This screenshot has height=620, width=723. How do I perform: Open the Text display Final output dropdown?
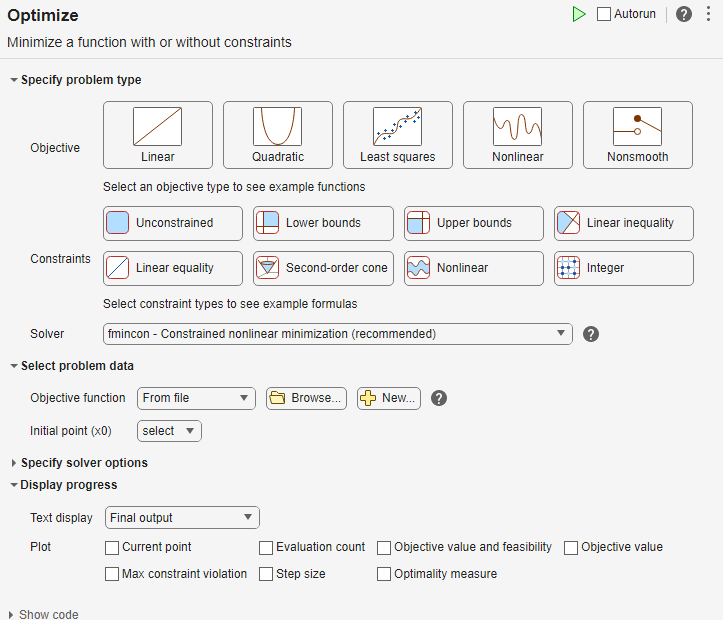182,518
